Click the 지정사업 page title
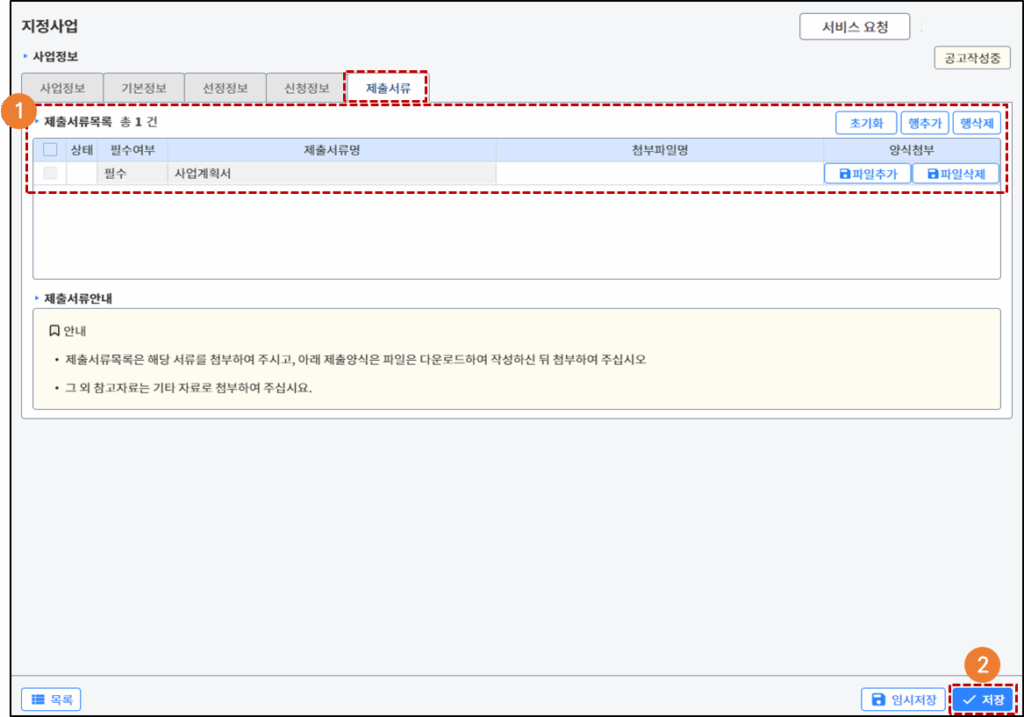This screenshot has width=1024, height=717. (50, 26)
